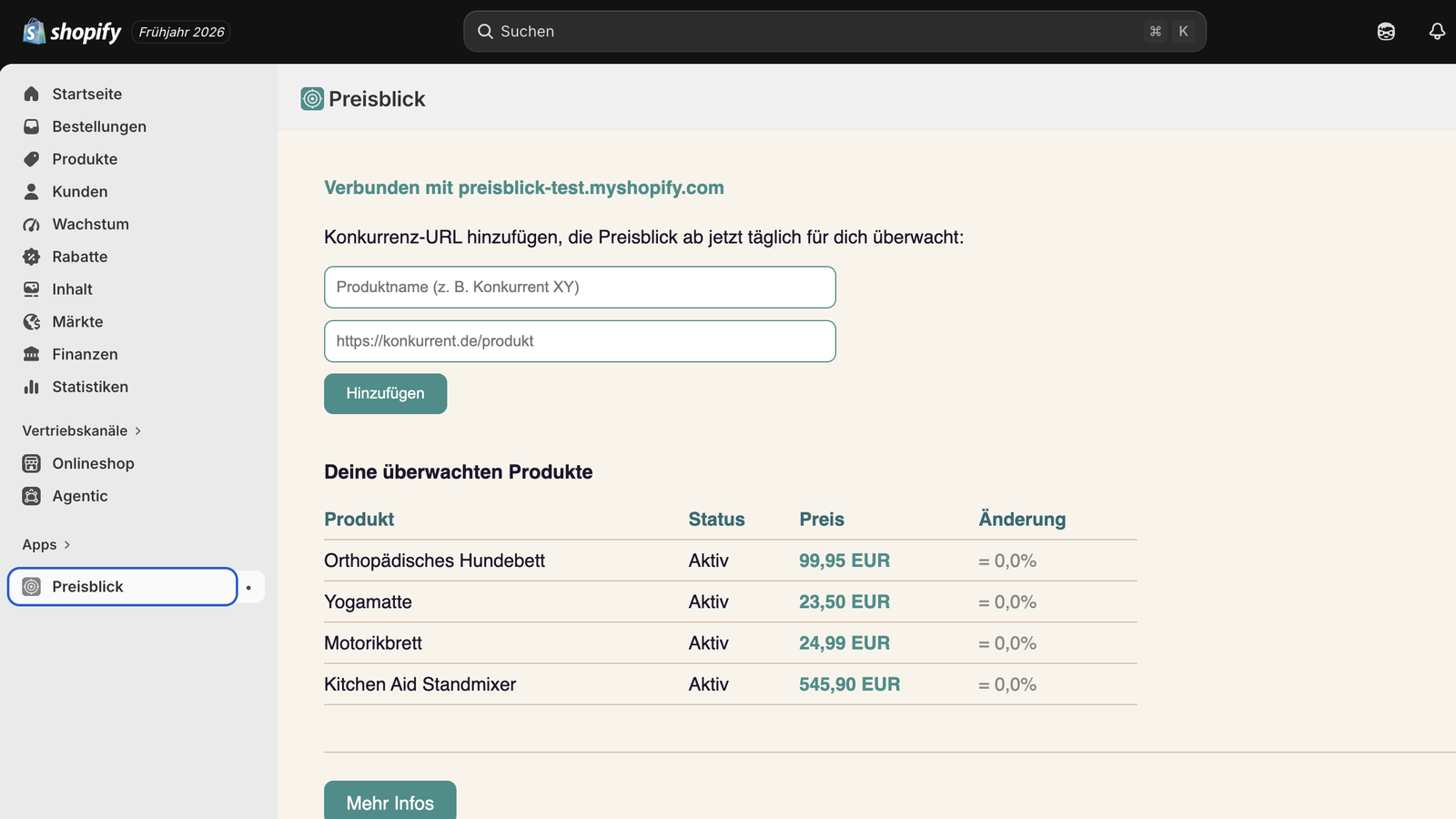This screenshot has width=1456, height=819.
Task: Open the Startseite home icon
Action: pos(32,94)
